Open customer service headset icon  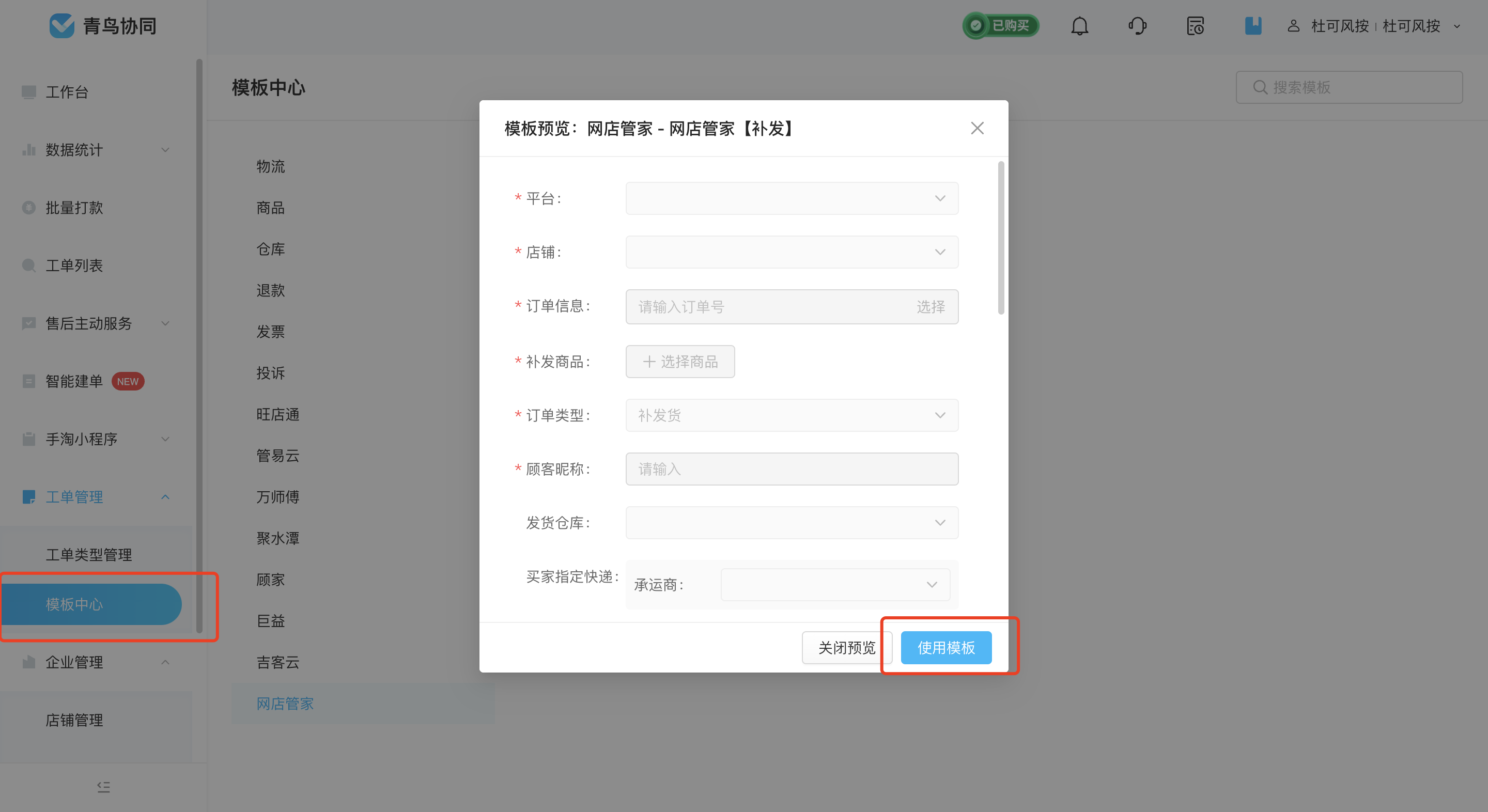(x=1137, y=26)
